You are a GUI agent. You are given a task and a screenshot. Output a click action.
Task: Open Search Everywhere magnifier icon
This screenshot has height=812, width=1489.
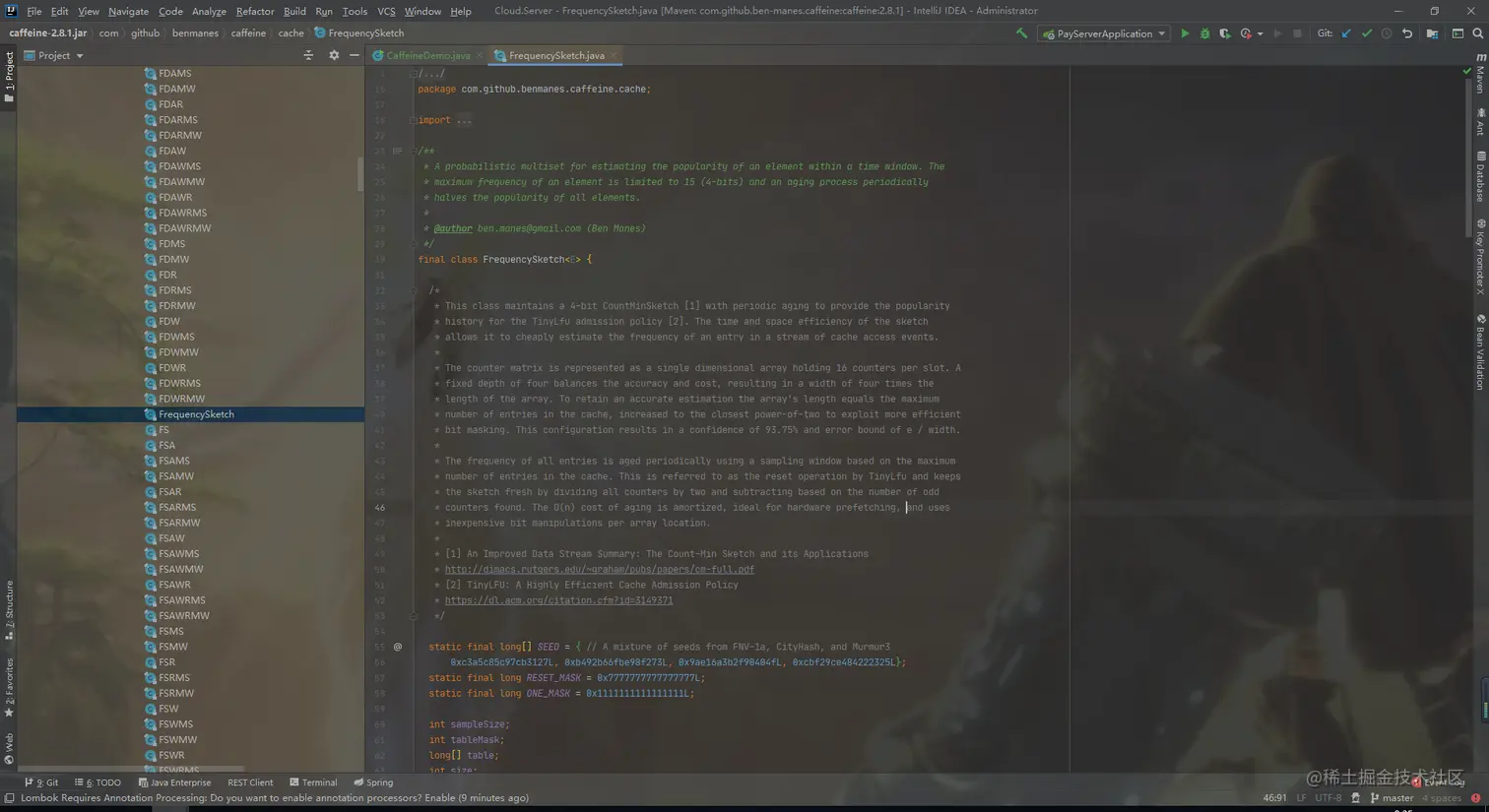point(1477,33)
